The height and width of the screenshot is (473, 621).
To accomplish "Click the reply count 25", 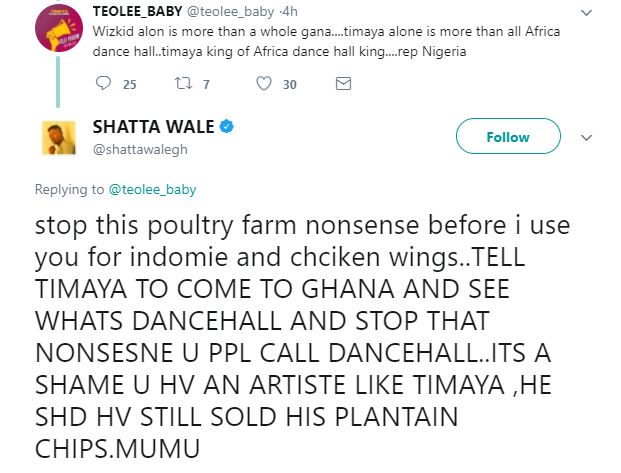I will 128,85.
